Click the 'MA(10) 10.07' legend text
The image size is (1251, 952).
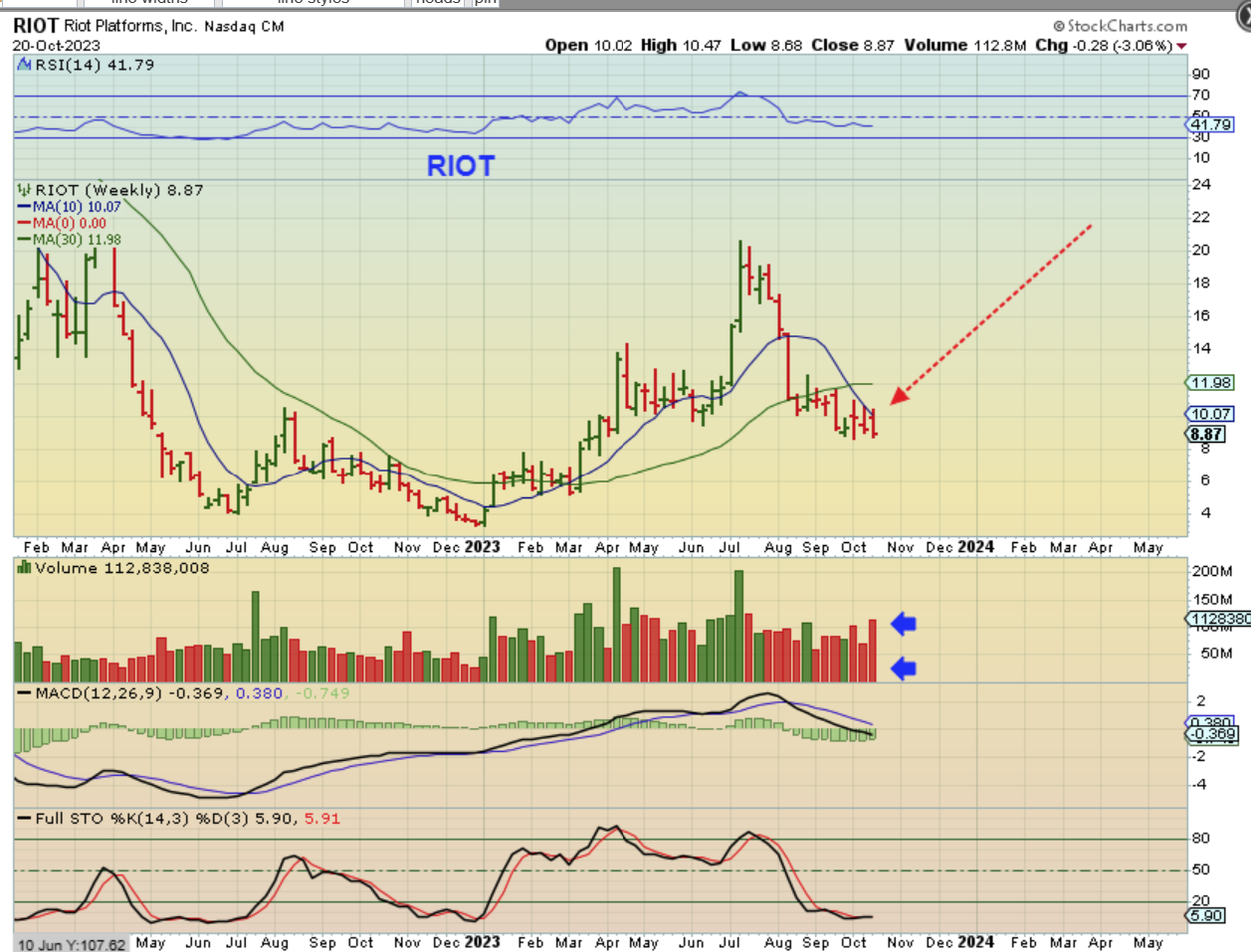coord(77,207)
